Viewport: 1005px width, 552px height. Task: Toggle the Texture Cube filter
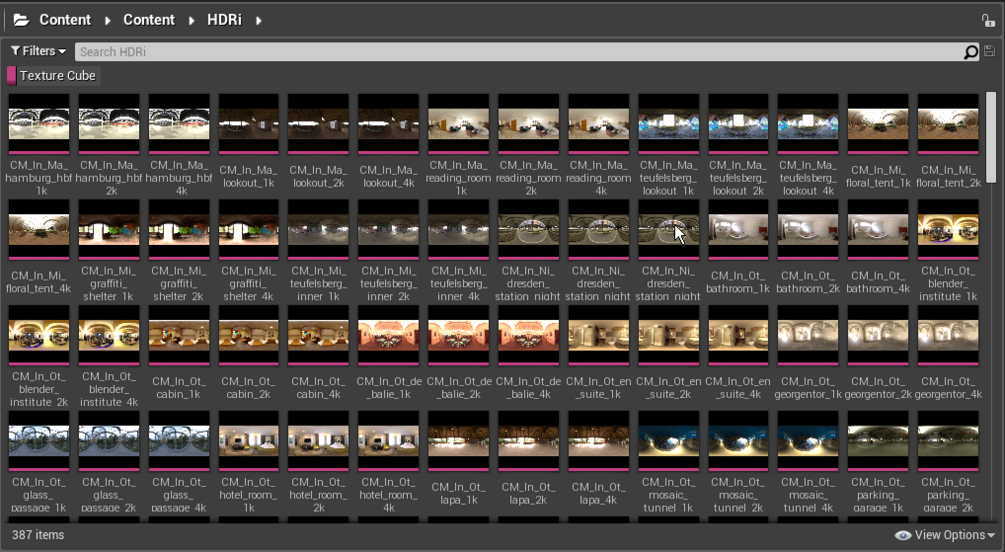[53, 76]
